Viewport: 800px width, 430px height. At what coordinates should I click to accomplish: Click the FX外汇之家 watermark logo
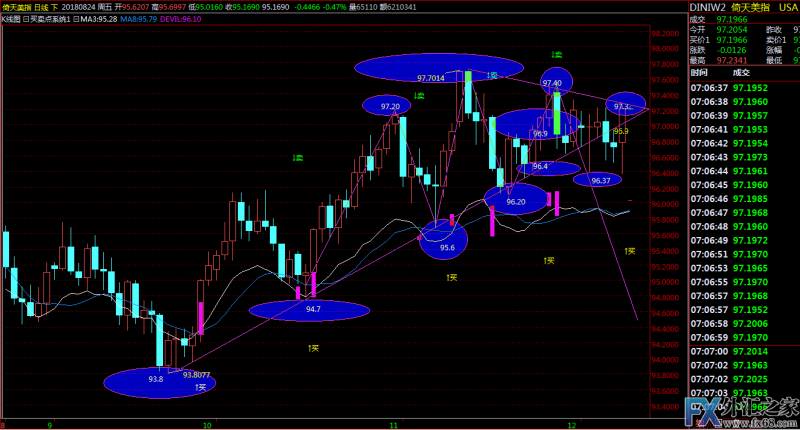tap(742, 408)
